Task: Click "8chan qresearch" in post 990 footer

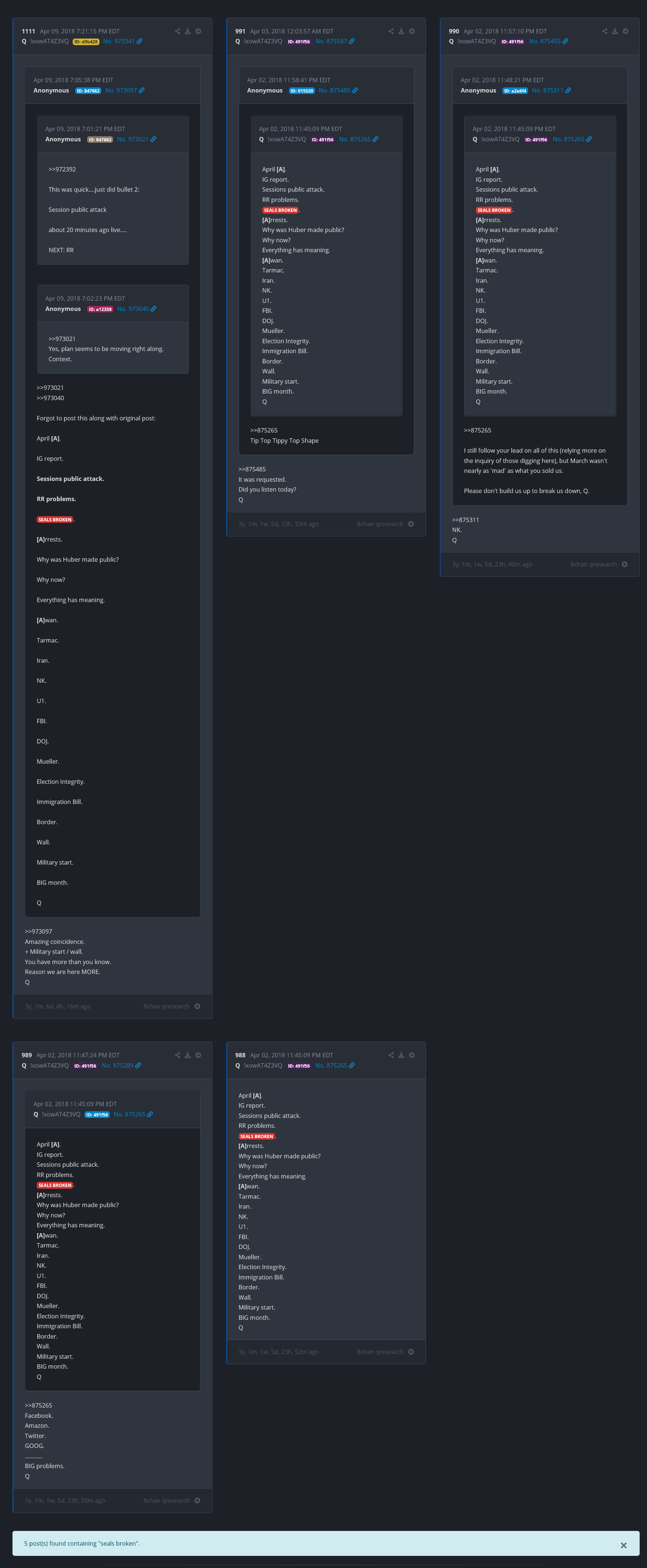Action: [x=593, y=564]
